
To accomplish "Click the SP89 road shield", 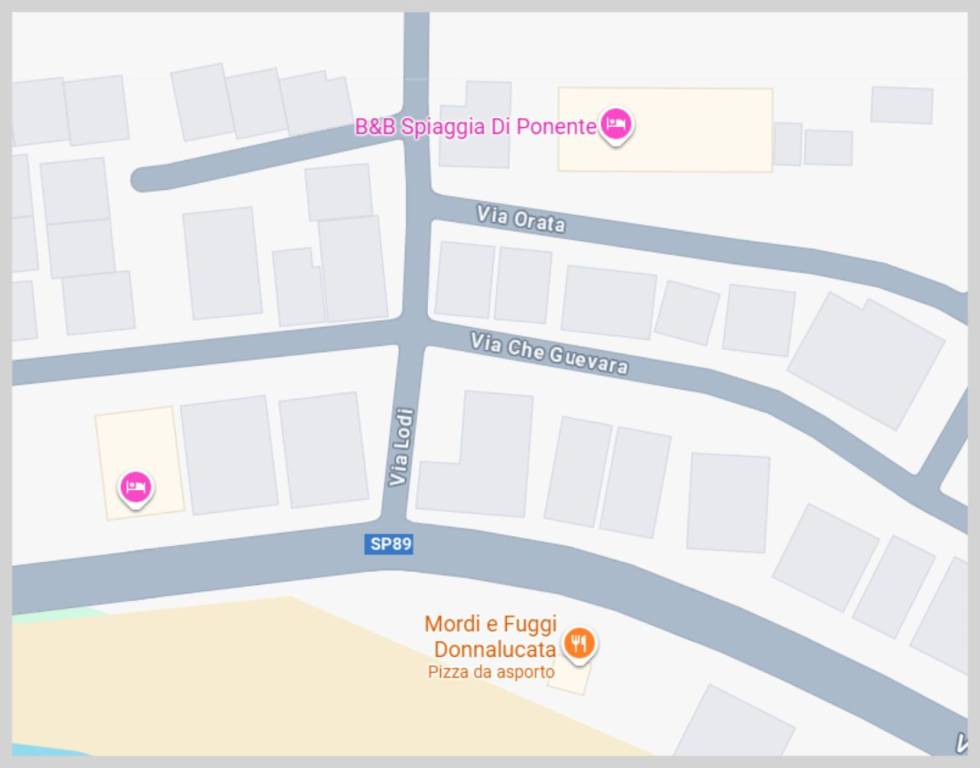I will pyautogui.click(x=389, y=544).
